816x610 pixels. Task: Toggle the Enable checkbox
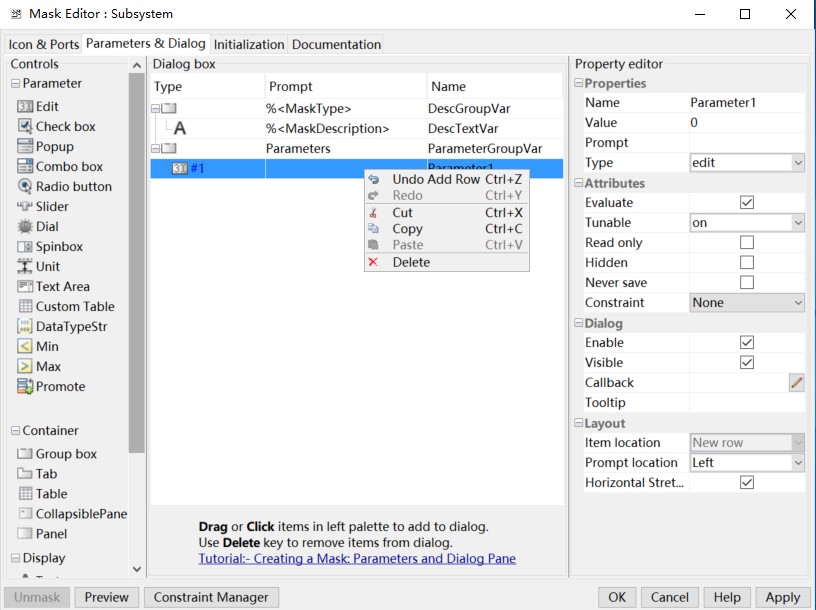pos(747,342)
